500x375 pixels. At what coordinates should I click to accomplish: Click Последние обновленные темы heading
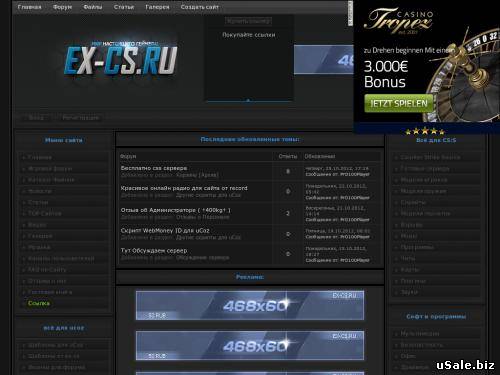(x=250, y=139)
